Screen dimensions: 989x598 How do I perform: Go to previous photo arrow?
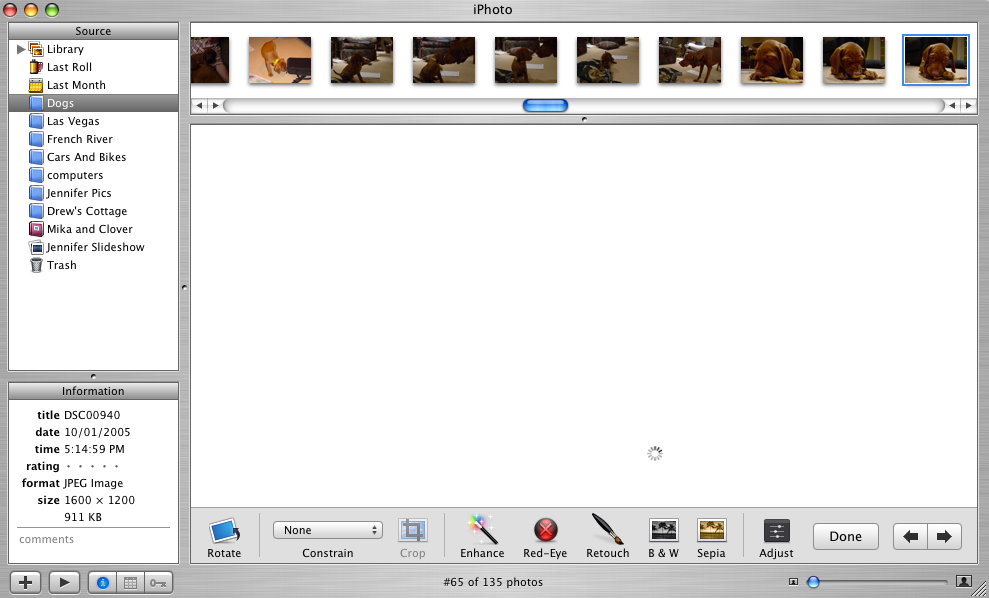tap(911, 537)
